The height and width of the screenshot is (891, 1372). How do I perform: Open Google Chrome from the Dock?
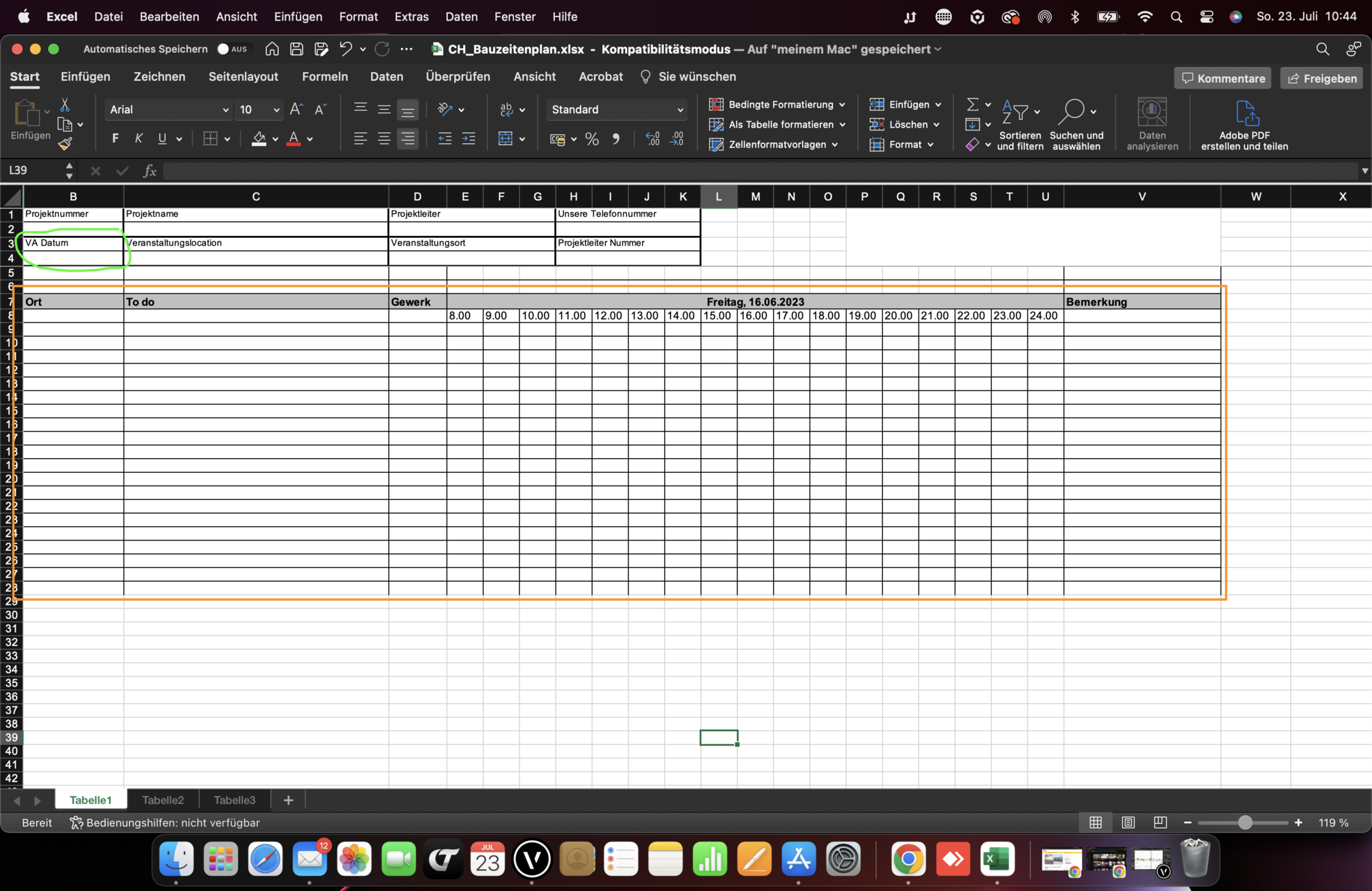coord(908,859)
